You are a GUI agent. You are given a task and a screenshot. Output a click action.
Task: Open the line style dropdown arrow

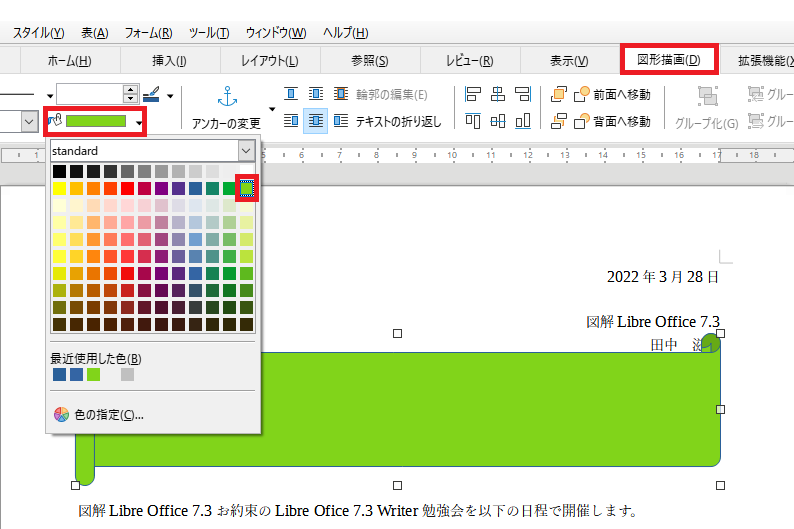tap(50, 95)
